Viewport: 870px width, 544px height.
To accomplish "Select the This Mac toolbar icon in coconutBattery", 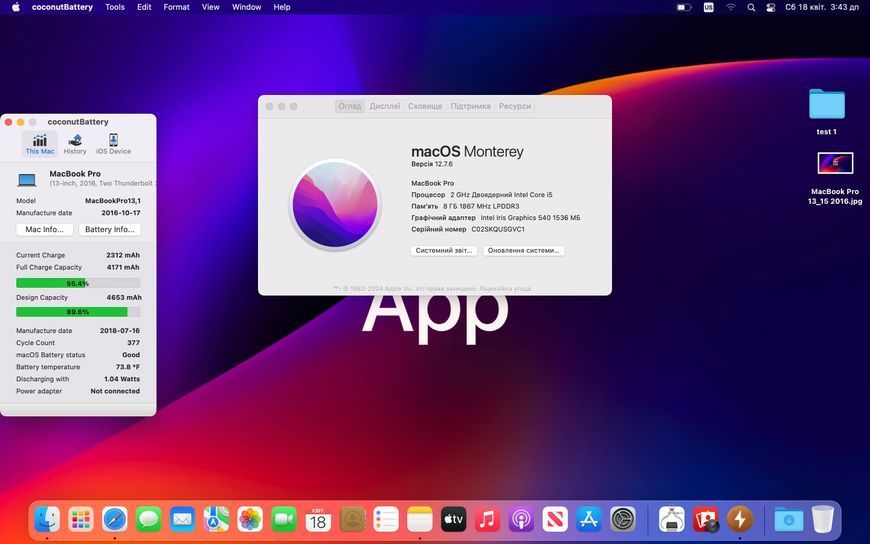I will [x=39, y=144].
